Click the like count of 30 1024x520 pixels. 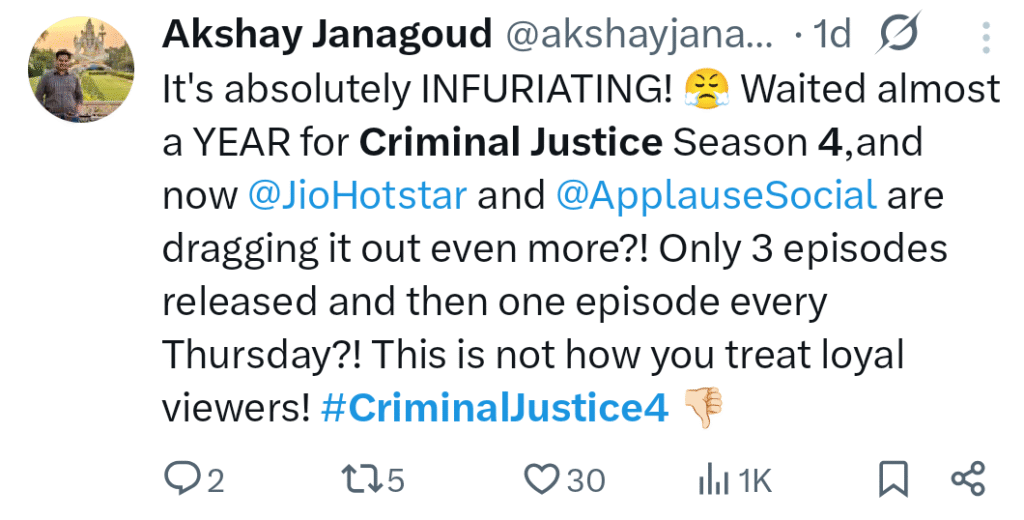587,481
